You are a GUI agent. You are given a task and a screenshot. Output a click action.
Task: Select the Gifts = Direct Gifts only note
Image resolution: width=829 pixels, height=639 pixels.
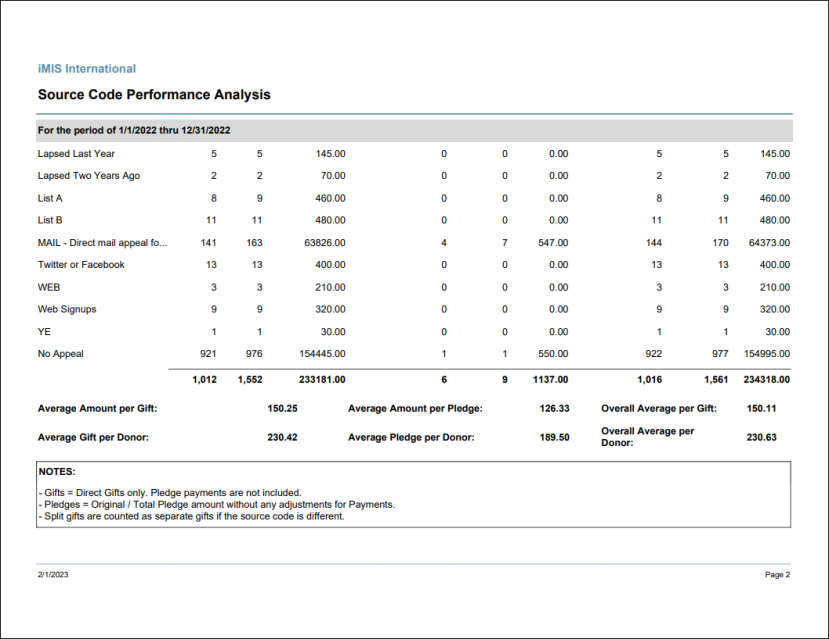coord(170,493)
